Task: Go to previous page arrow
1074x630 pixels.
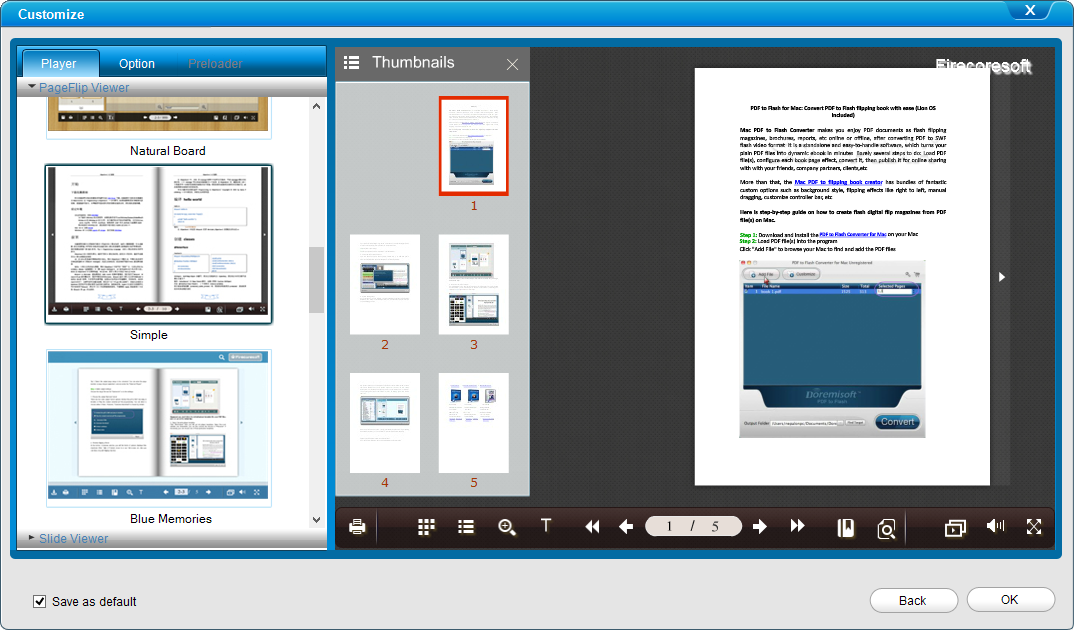Action: [x=626, y=527]
